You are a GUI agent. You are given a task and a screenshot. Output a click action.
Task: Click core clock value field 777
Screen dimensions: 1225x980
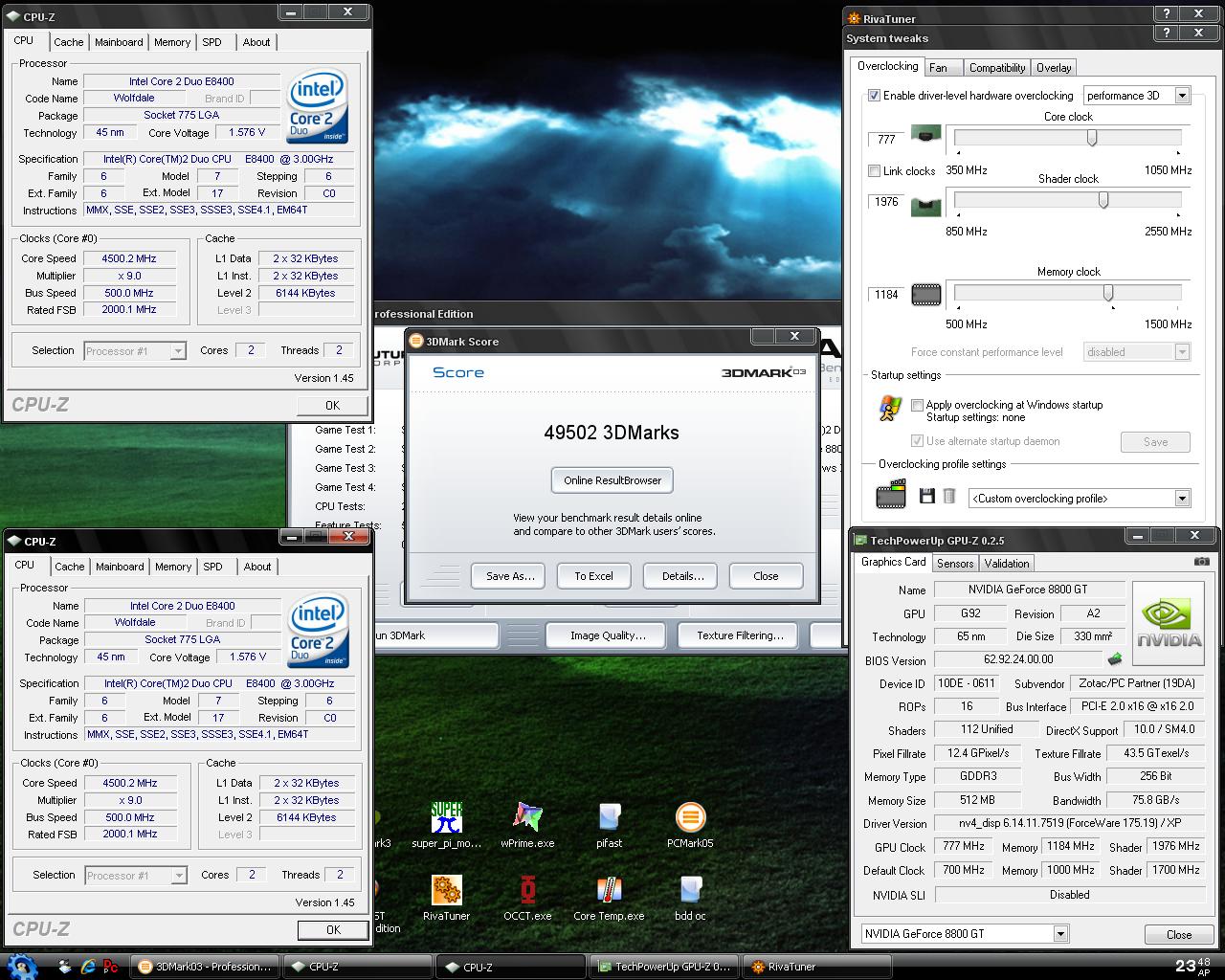(x=886, y=140)
